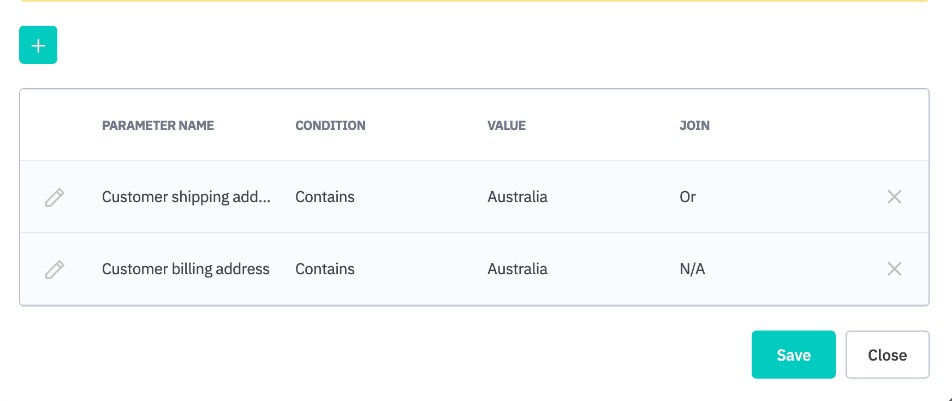Image resolution: width=952 pixels, height=401 pixels.
Task: Remove the Customer shipping address condition
Action: (x=894, y=197)
